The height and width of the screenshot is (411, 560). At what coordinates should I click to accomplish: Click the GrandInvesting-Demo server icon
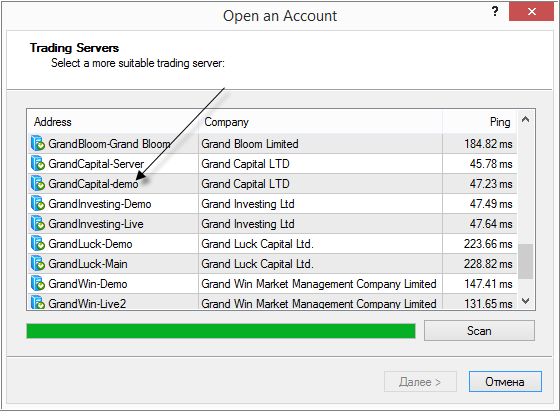tap(38, 204)
